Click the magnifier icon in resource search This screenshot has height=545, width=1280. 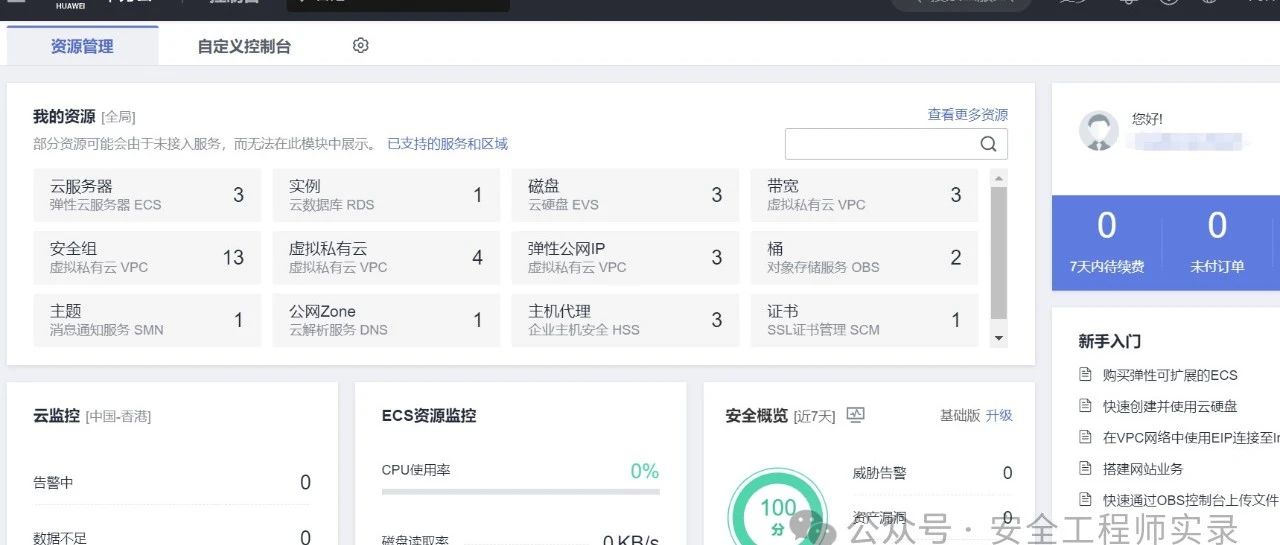click(x=988, y=144)
